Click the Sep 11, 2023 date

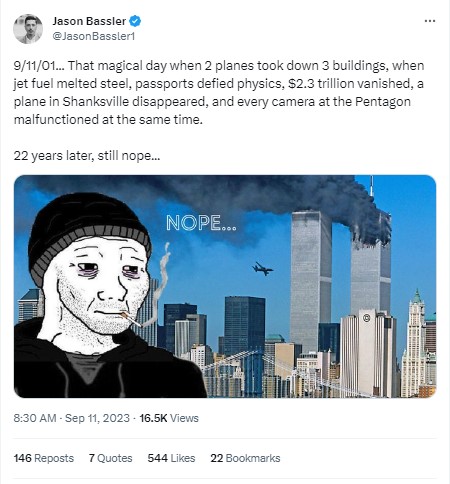click(97, 418)
